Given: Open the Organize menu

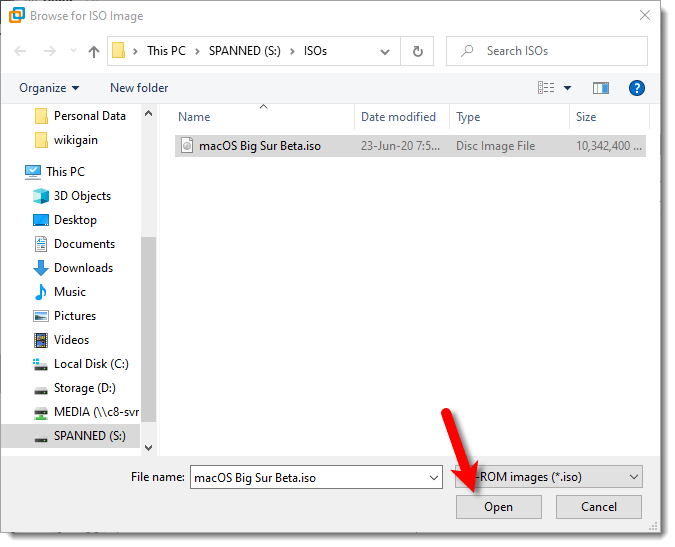Looking at the screenshot, I should click(49, 88).
